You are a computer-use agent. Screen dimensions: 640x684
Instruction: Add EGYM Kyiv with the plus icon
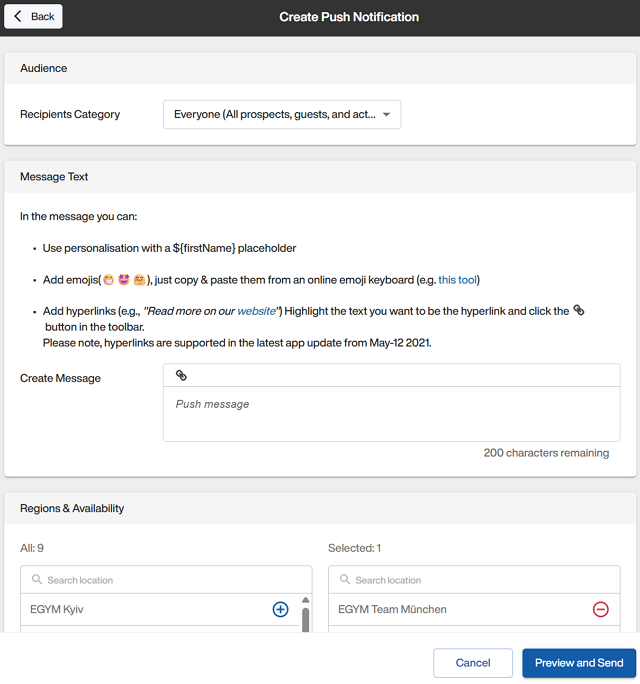[280, 609]
